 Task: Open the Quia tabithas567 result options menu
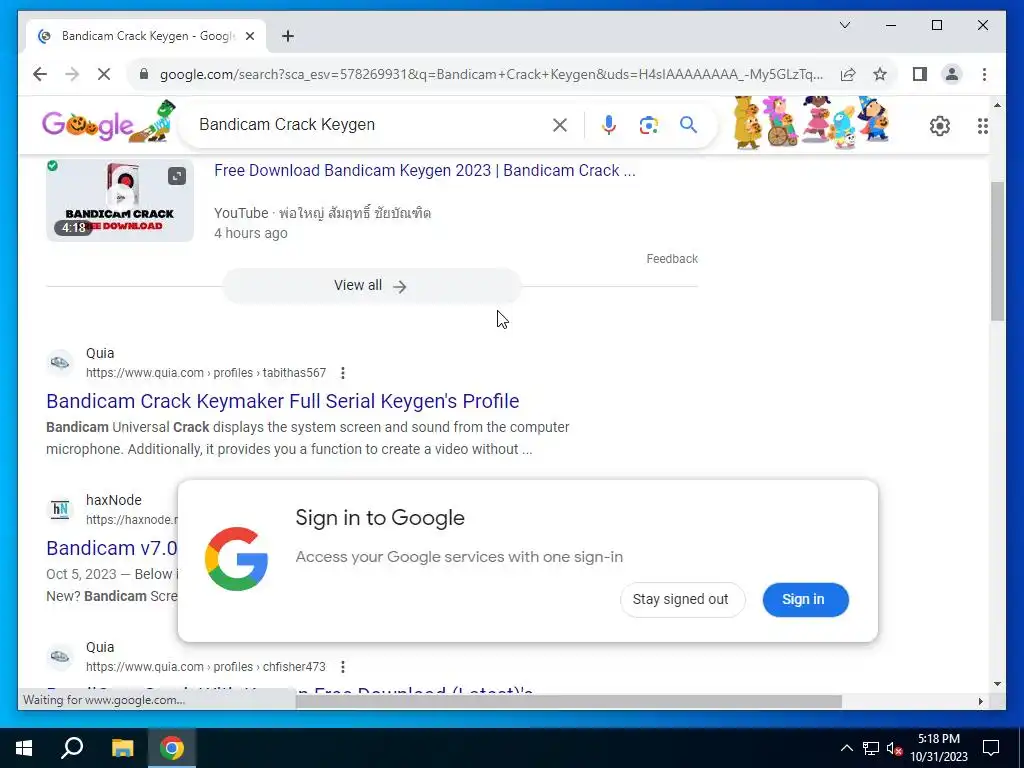click(343, 373)
